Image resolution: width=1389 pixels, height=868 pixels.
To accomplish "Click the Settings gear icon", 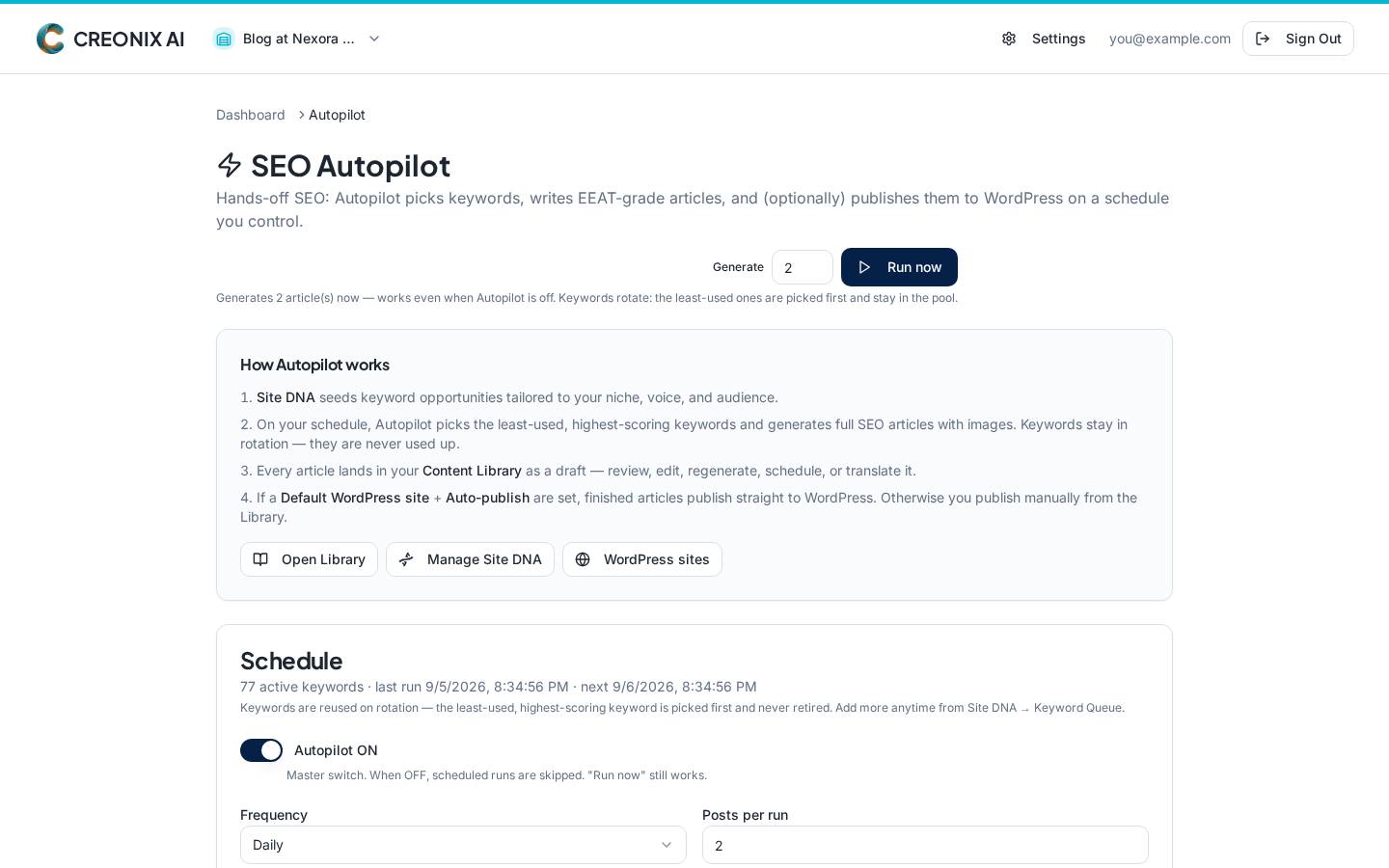I will point(1009,39).
